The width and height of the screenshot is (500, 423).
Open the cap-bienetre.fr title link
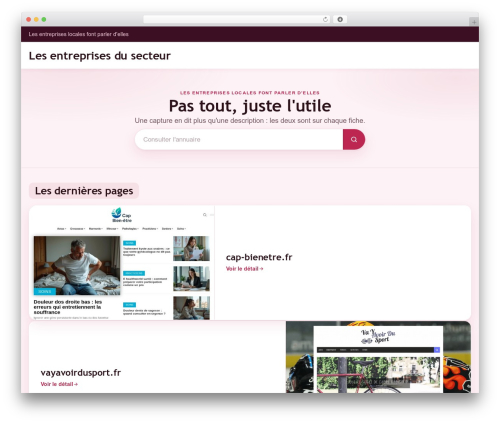pos(259,257)
